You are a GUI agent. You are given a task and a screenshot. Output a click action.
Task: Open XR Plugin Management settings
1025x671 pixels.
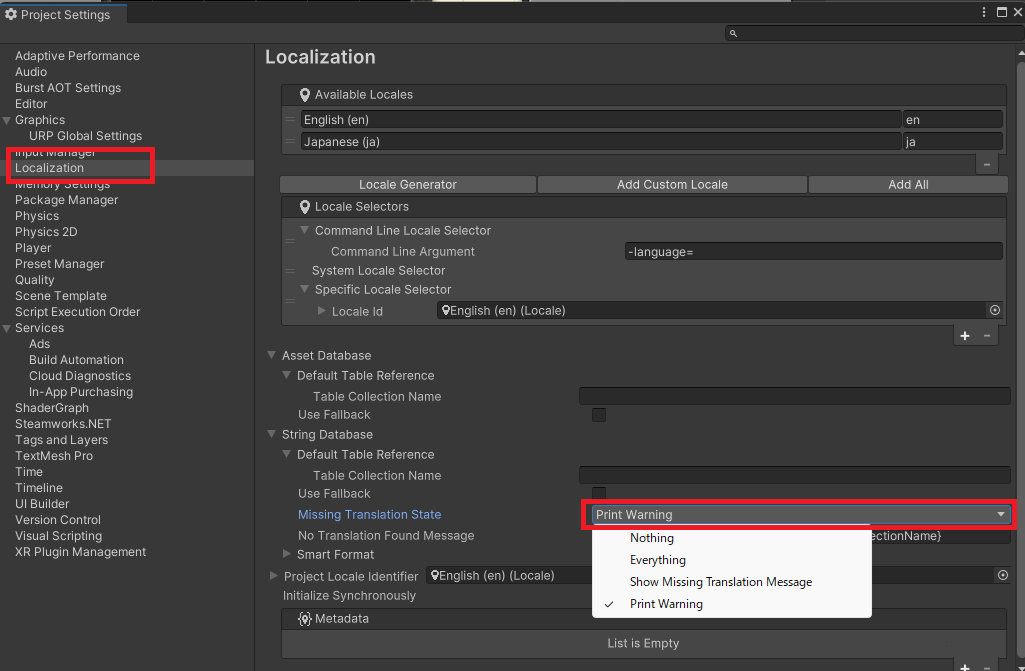pos(80,552)
